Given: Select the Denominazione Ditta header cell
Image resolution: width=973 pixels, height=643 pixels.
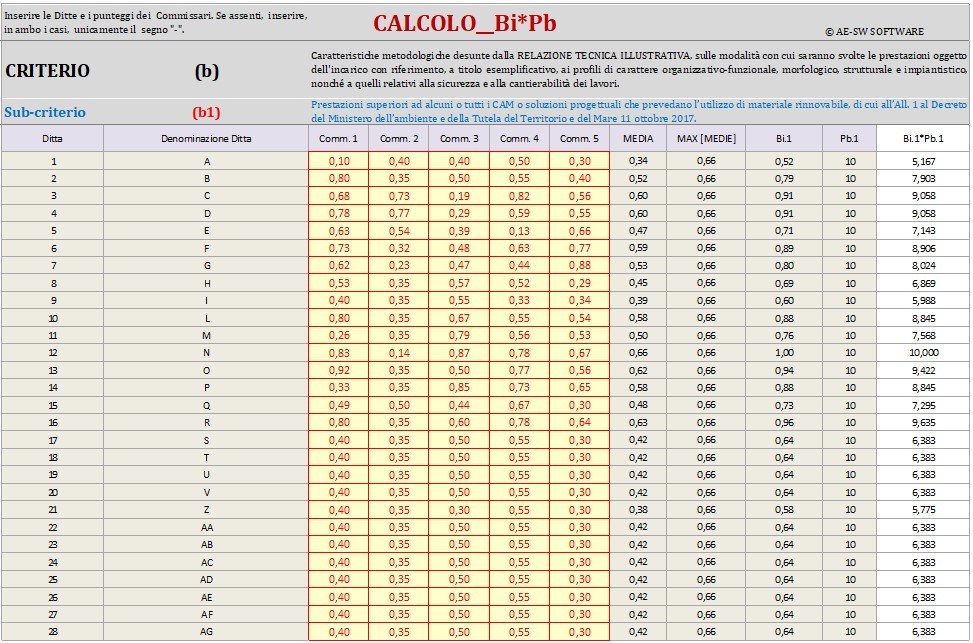Looking at the screenshot, I should click(206, 138).
